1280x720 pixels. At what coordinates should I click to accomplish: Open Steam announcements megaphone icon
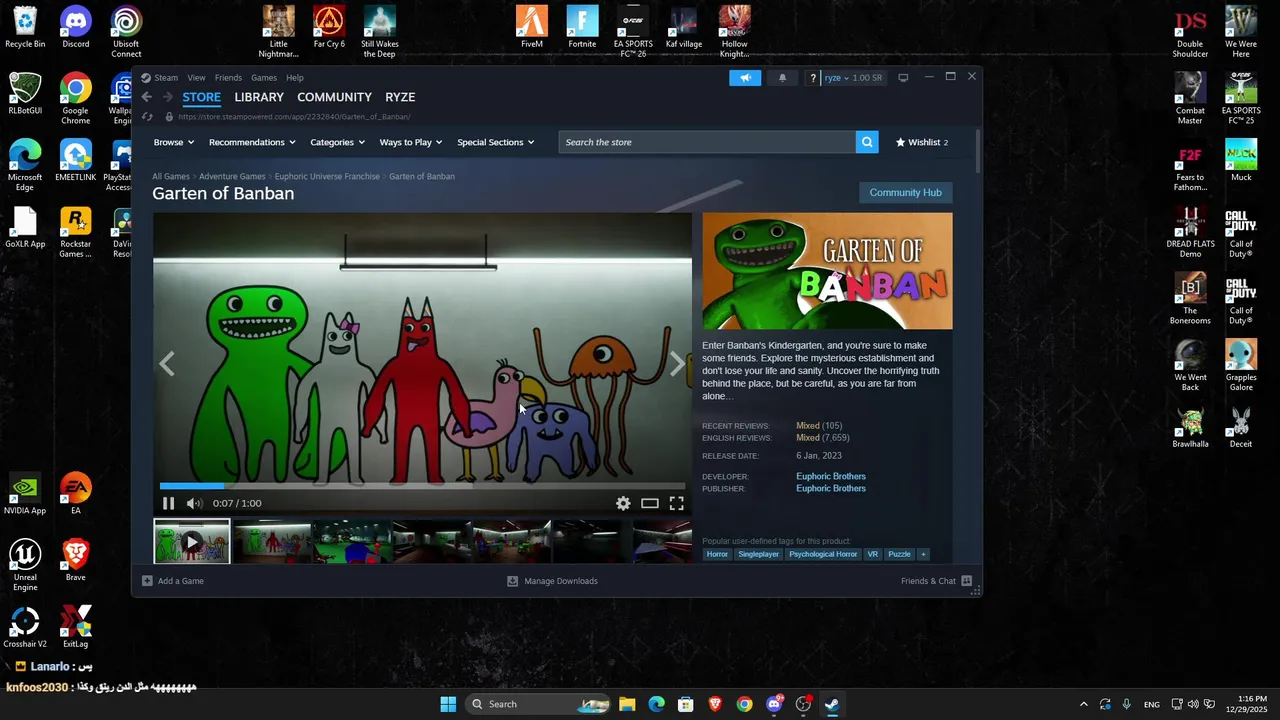click(x=745, y=78)
